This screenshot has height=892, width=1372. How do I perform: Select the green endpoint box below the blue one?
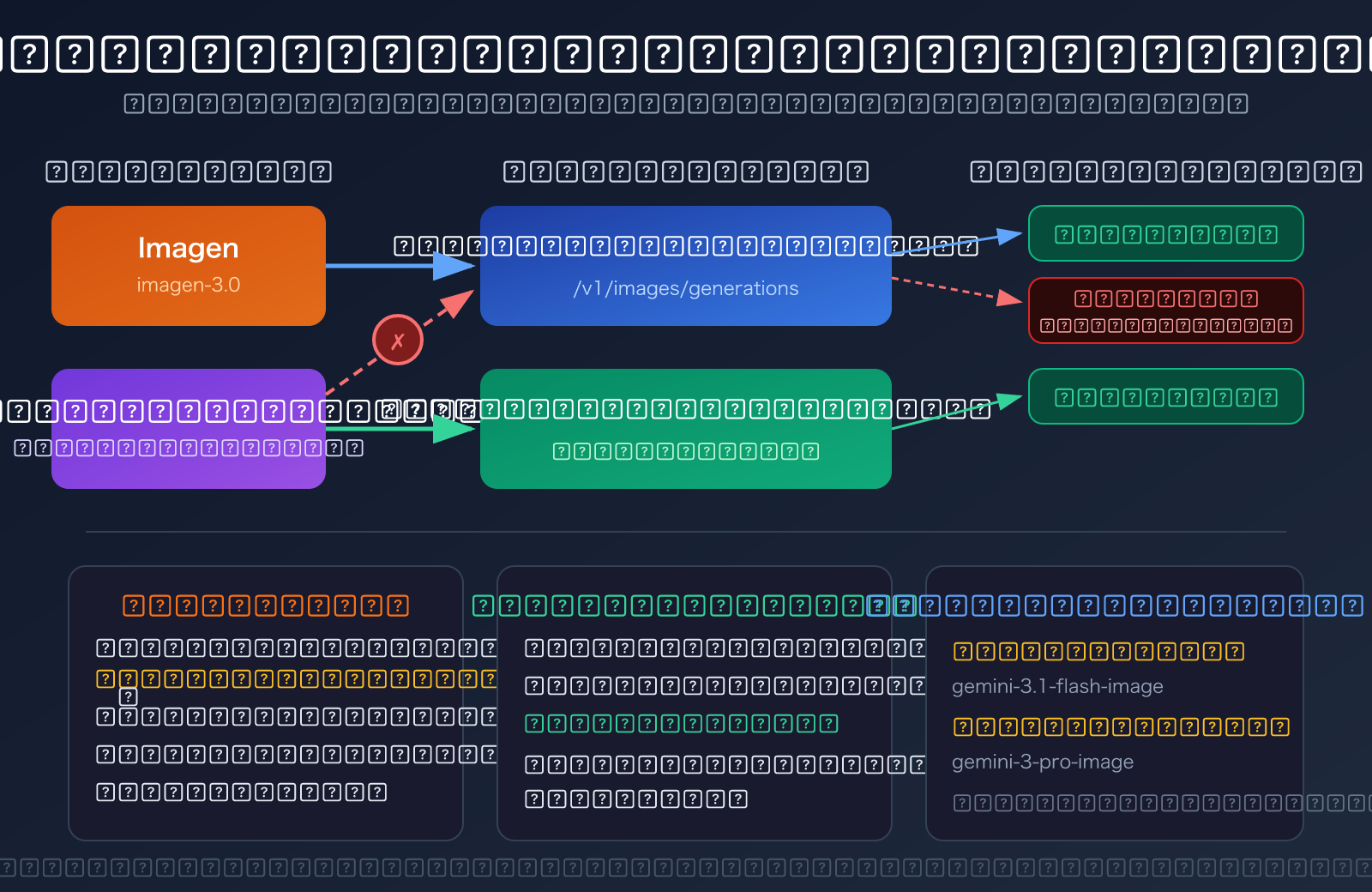coord(686,429)
